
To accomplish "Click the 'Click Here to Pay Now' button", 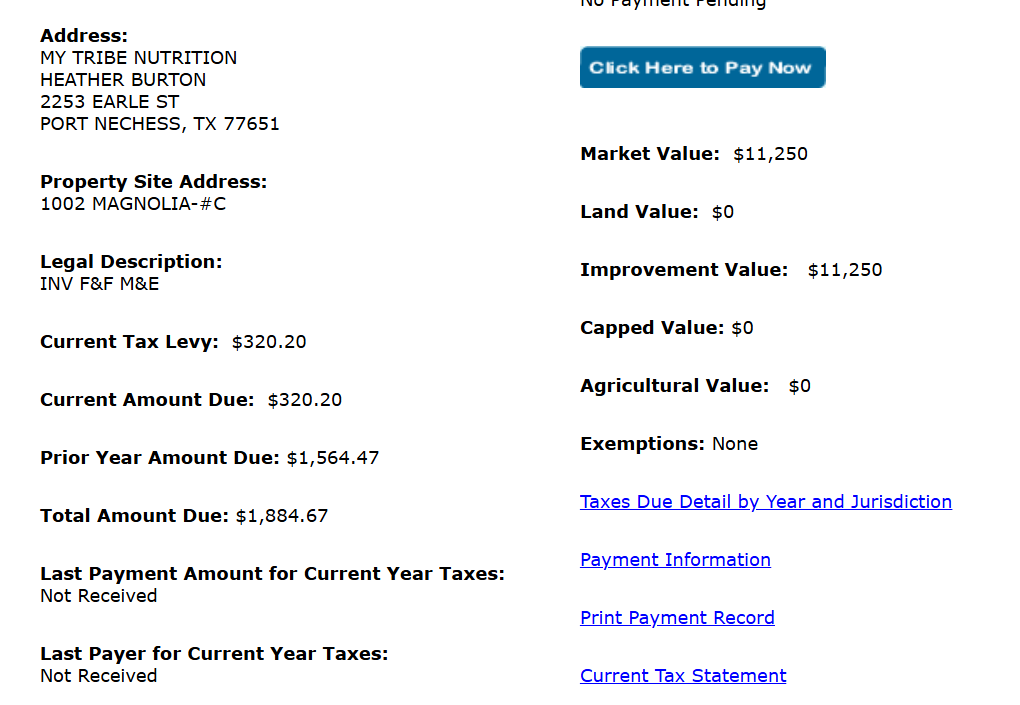I will [702, 68].
